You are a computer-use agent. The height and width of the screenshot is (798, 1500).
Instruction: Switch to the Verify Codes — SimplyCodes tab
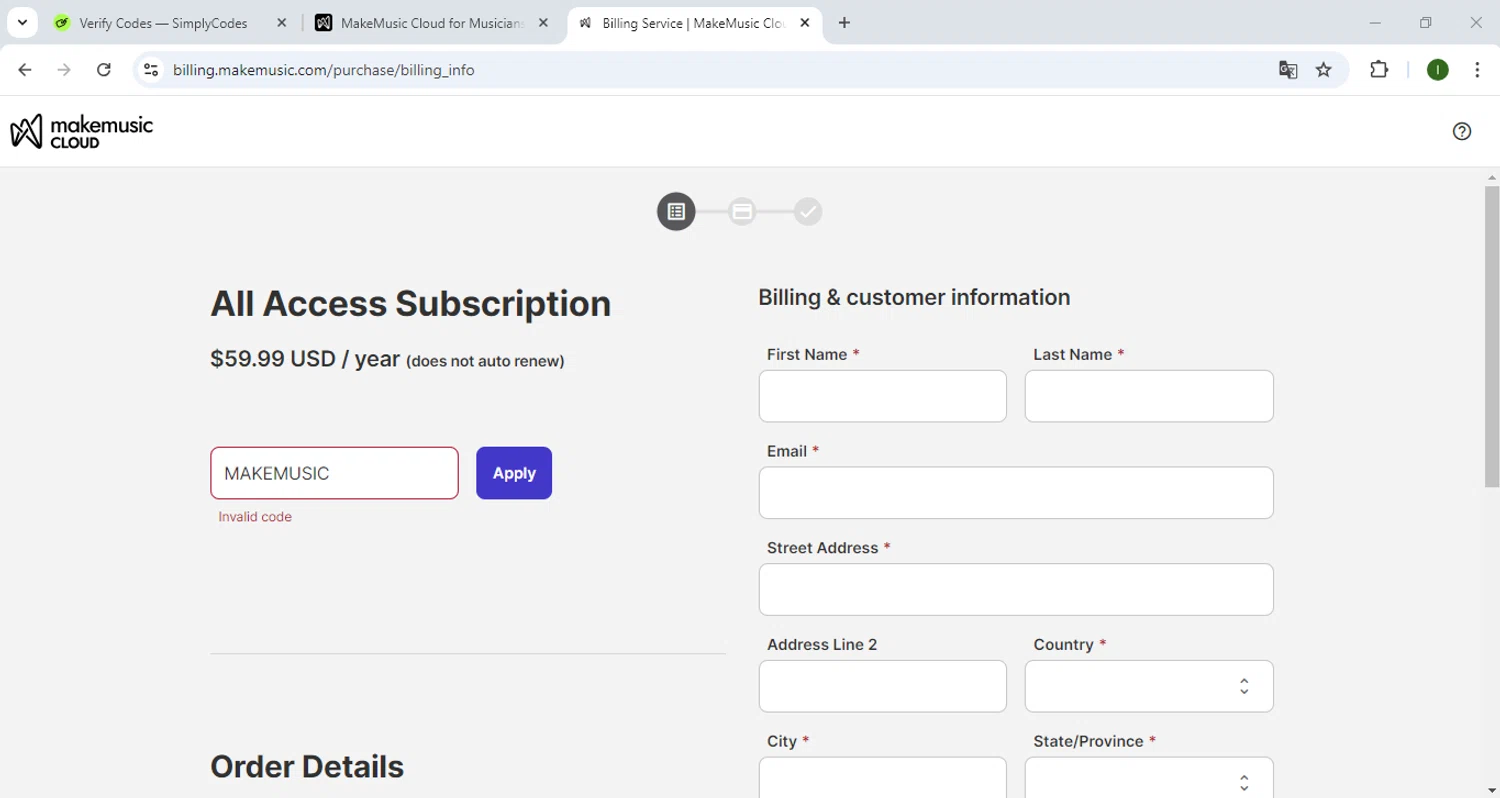pos(163,23)
